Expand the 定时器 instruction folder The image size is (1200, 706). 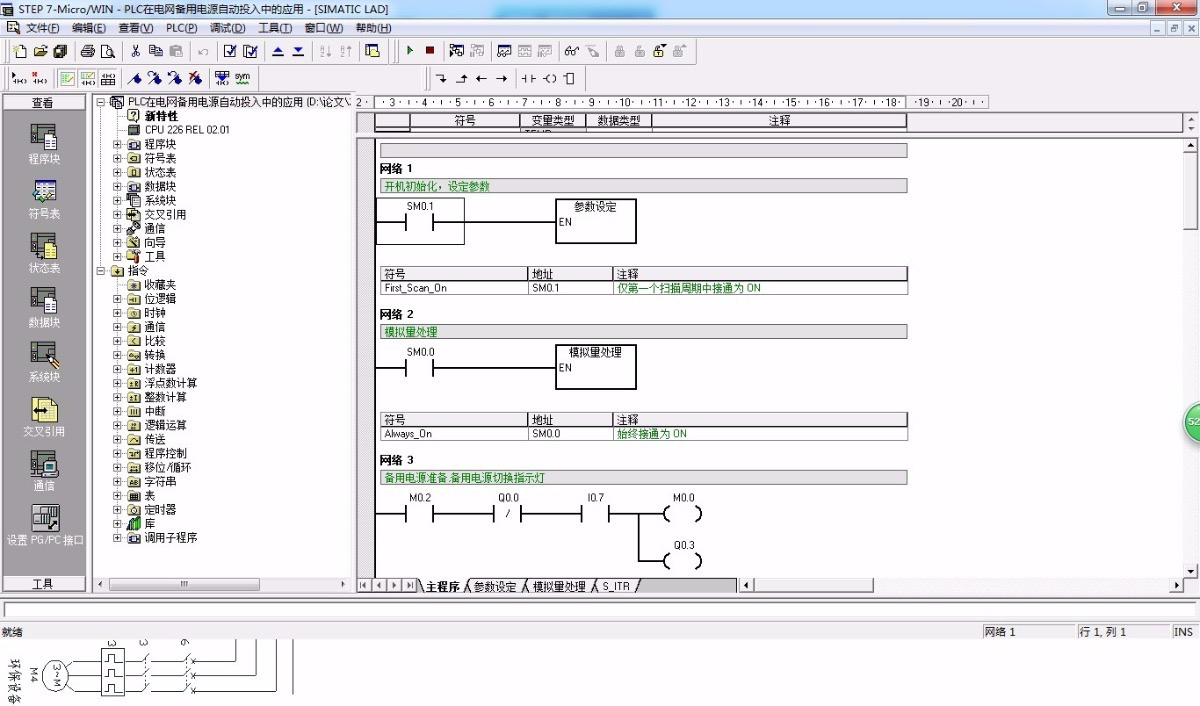coord(117,509)
